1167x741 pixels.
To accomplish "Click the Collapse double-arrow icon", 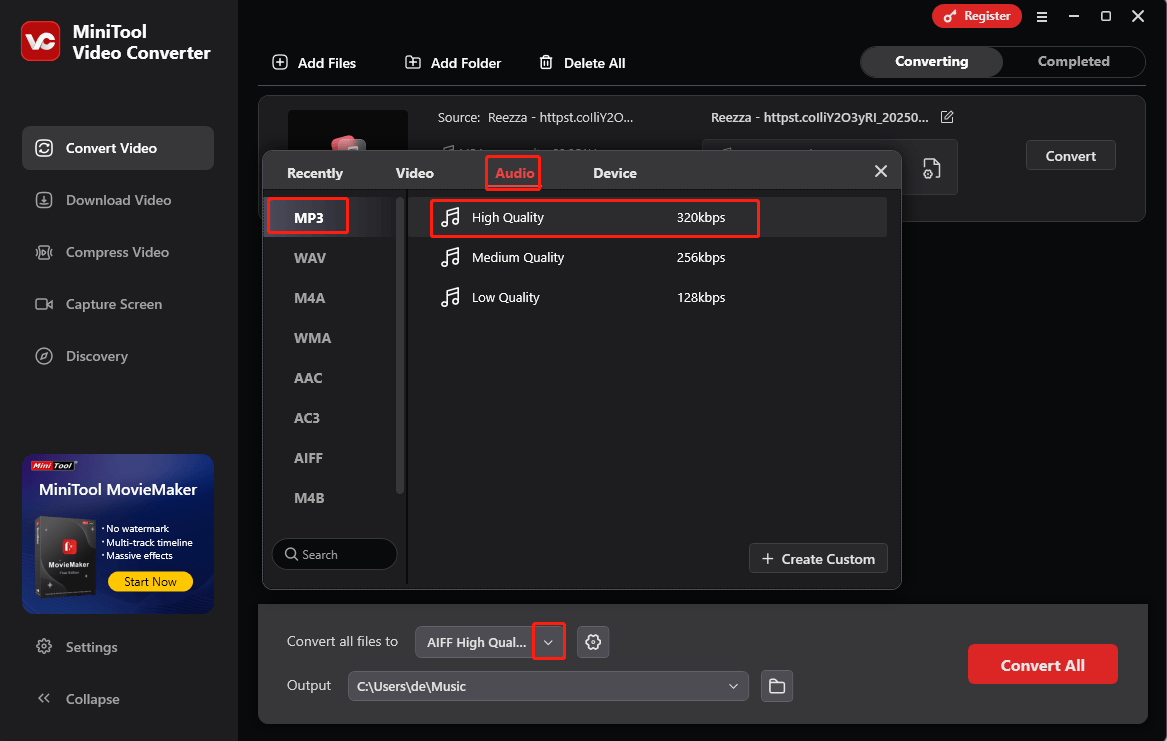I will coord(44,699).
